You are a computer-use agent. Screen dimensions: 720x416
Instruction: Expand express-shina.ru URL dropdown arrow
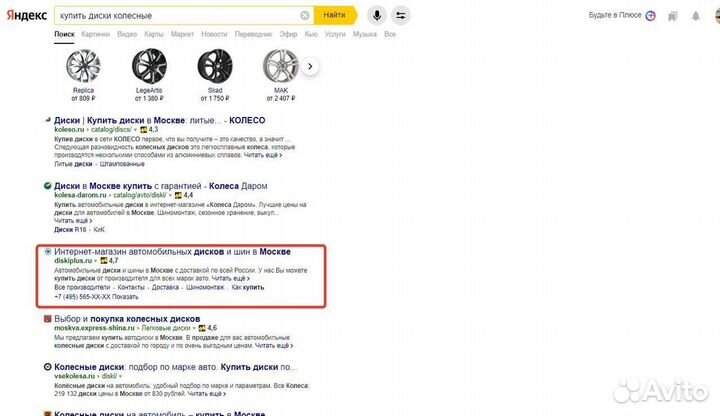tap(194, 329)
